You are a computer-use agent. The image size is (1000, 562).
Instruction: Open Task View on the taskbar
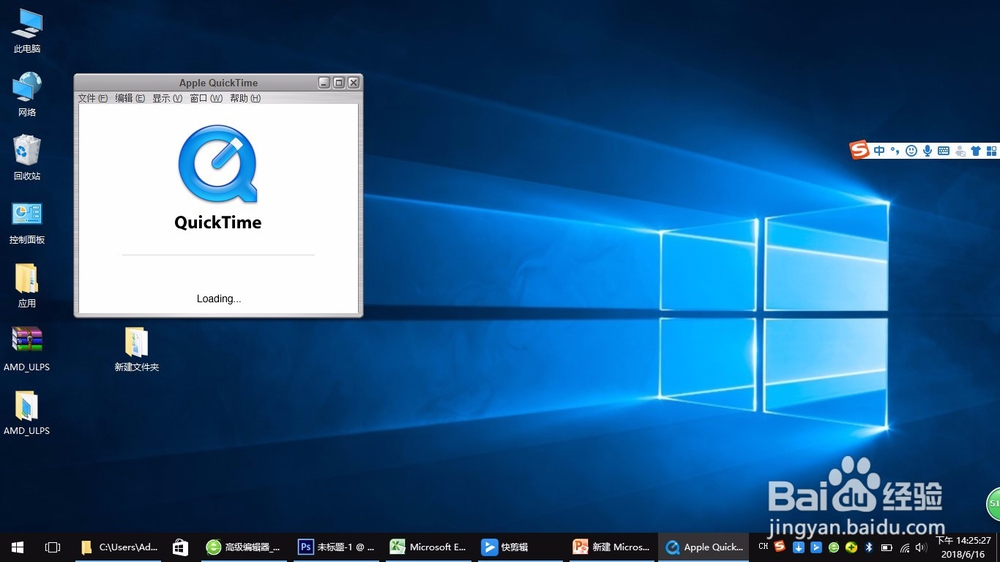(52, 547)
